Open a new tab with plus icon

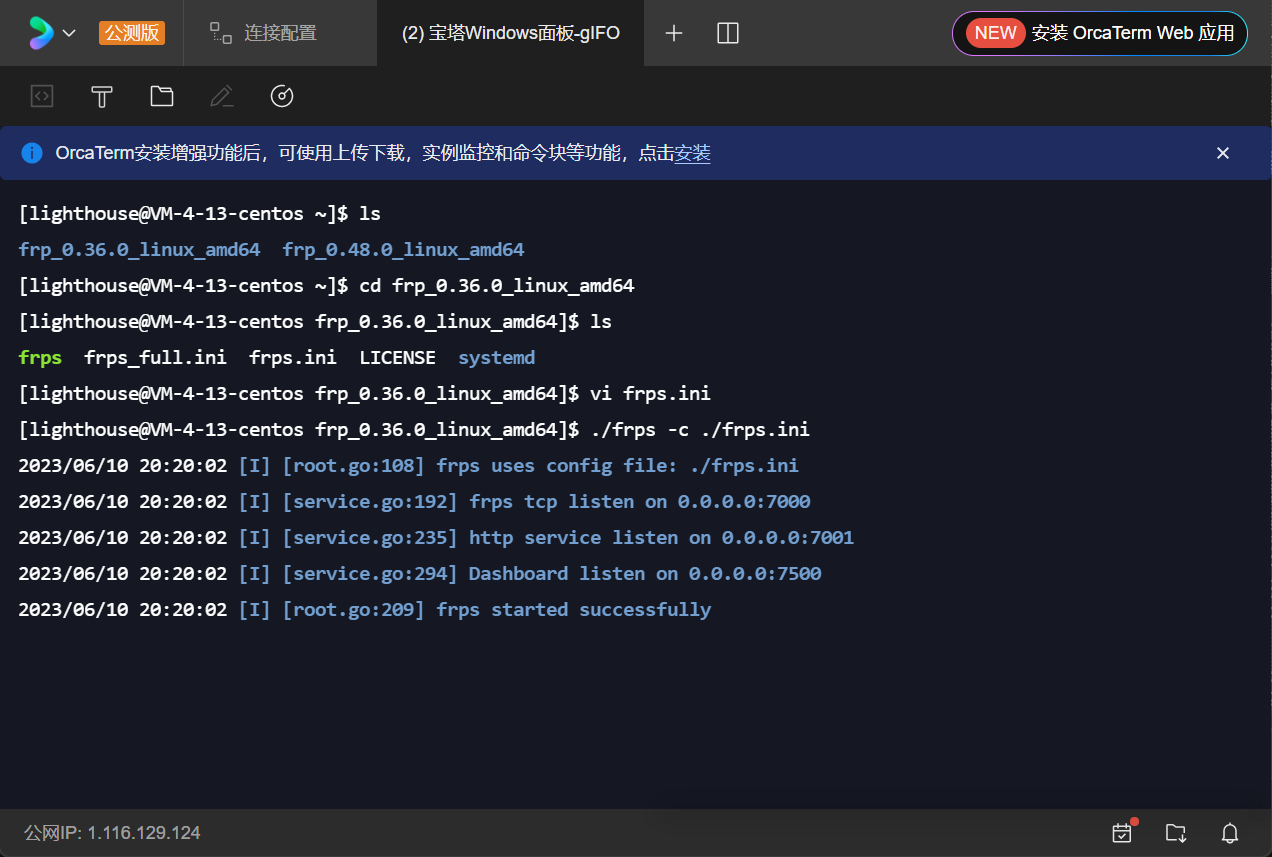[674, 33]
